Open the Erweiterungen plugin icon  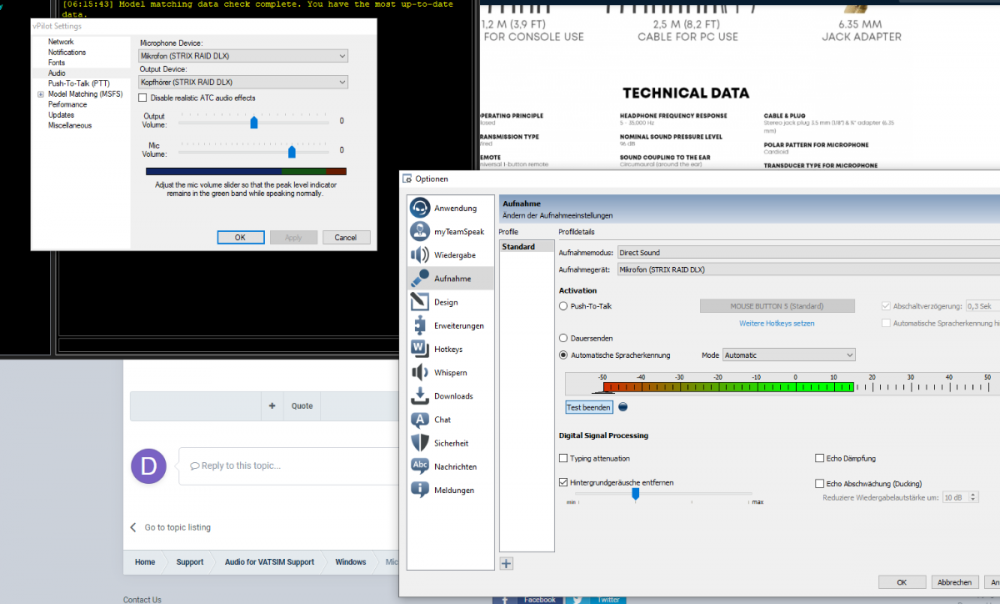420,325
